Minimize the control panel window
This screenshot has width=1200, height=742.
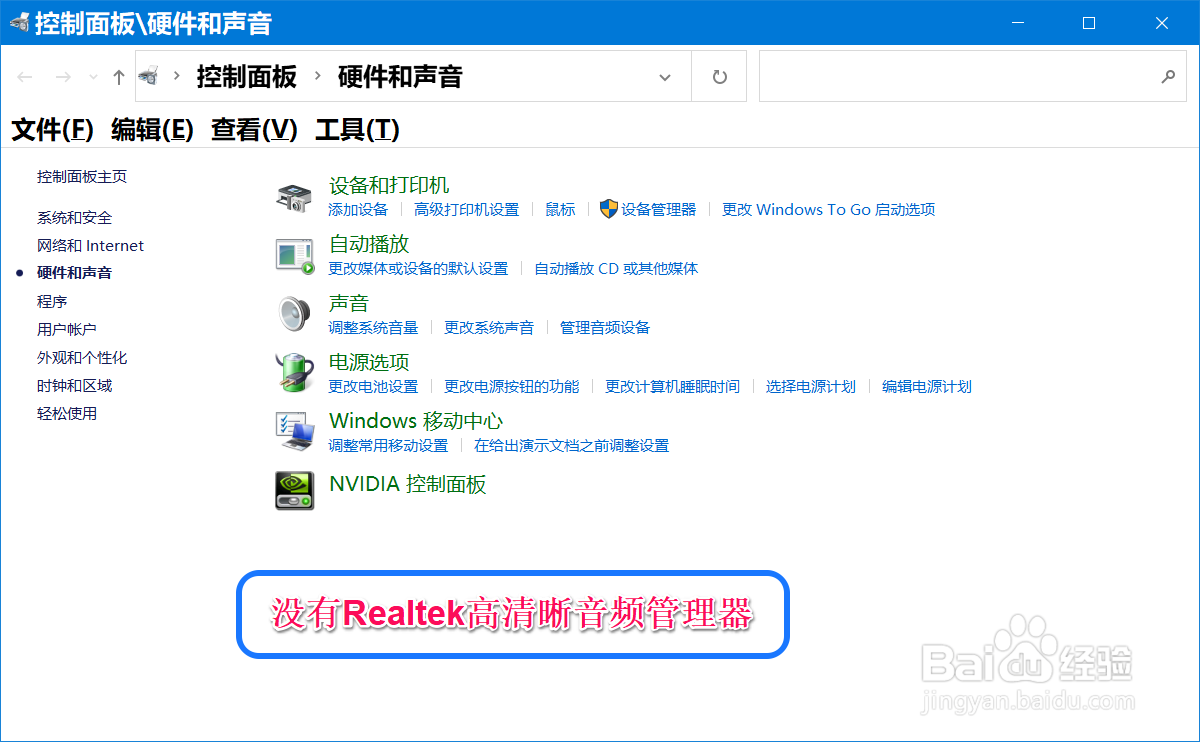[x=1016, y=23]
